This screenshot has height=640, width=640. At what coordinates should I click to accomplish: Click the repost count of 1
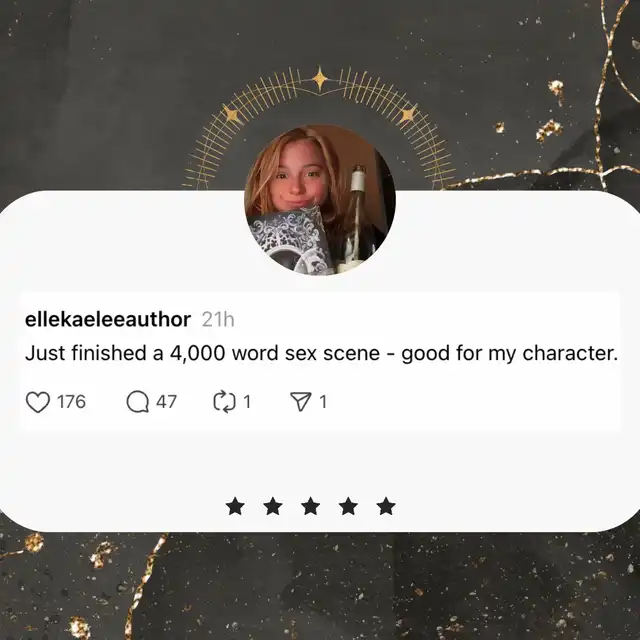247,402
